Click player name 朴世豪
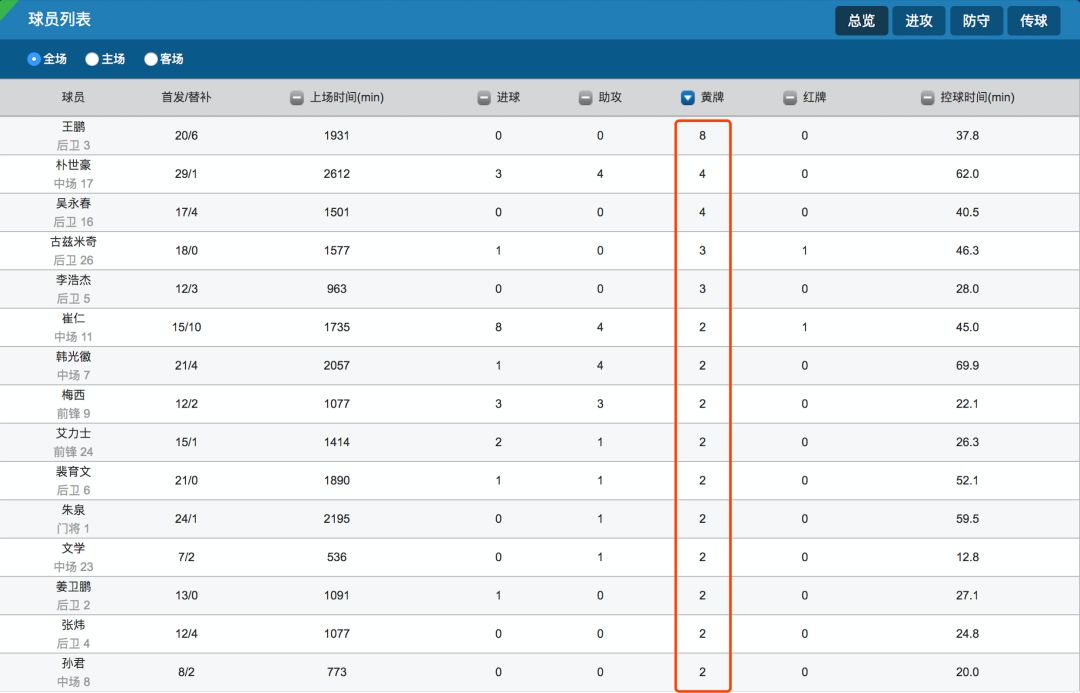 tap(73, 165)
